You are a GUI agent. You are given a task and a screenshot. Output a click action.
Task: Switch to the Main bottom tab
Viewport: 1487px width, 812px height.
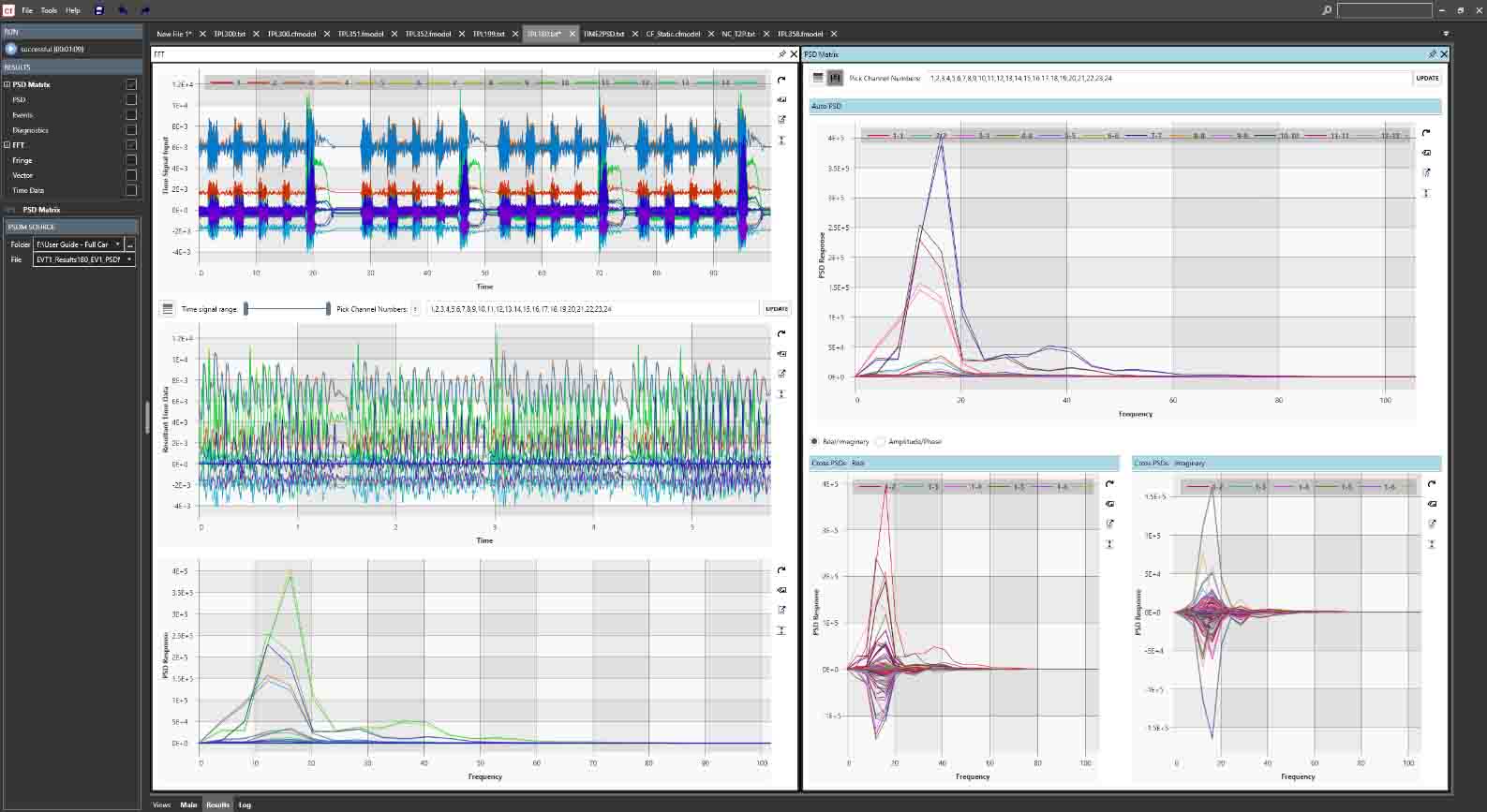click(189, 805)
